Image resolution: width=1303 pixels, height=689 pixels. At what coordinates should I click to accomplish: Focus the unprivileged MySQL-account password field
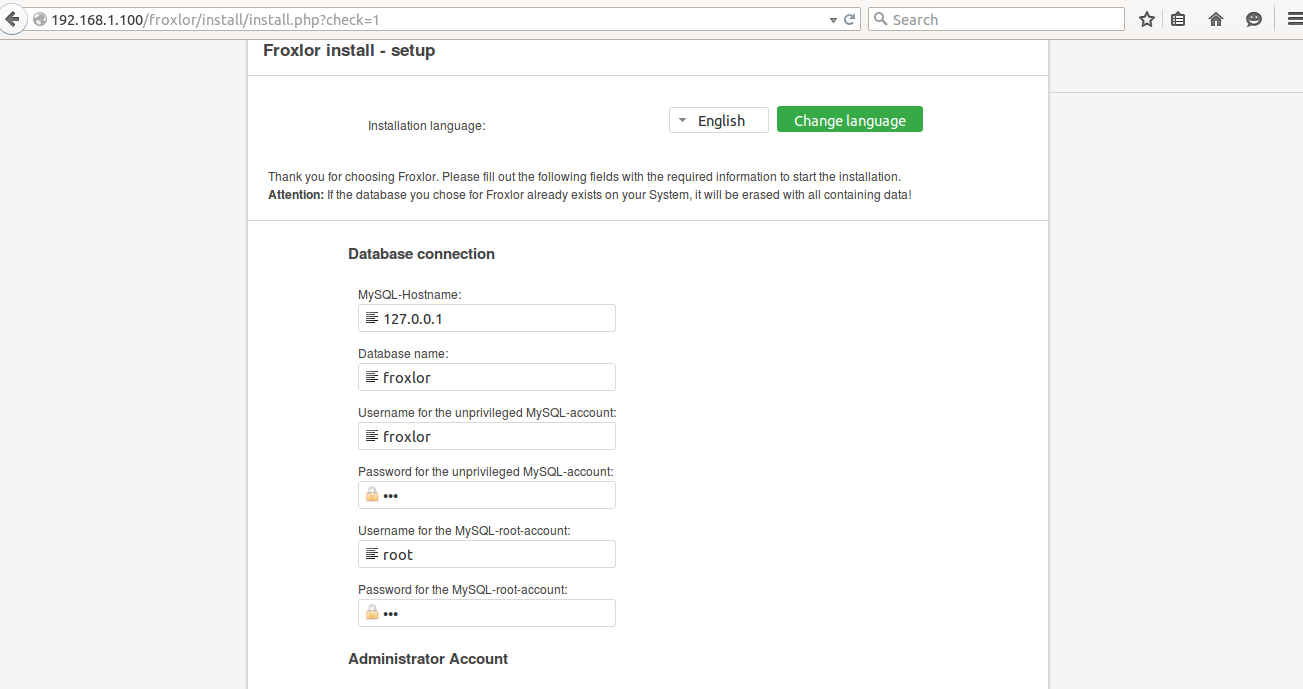[487, 495]
